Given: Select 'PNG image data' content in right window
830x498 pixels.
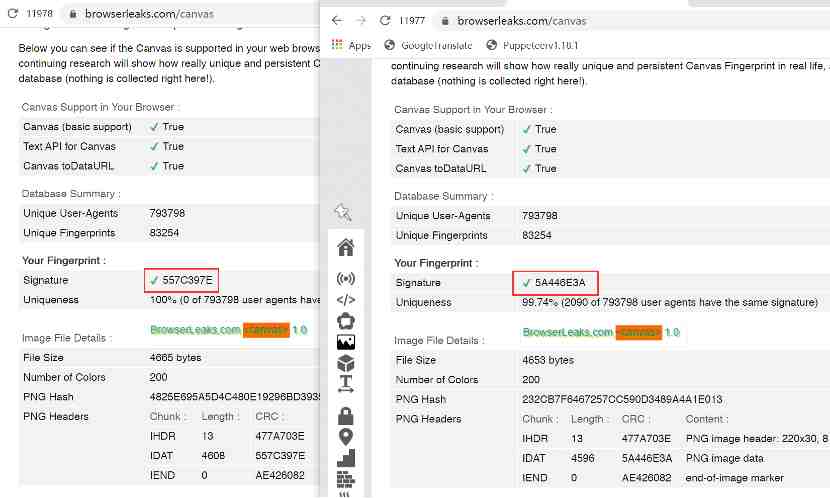Looking at the screenshot, I should [724, 458].
